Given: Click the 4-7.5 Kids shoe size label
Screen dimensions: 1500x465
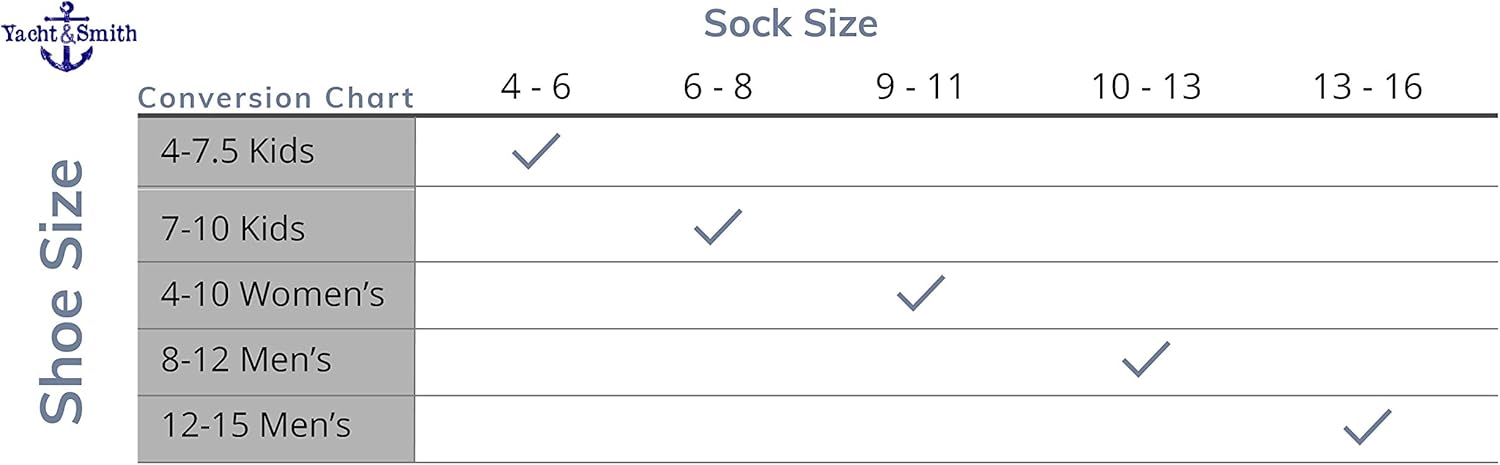Looking at the screenshot, I should pyautogui.click(x=238, y=151).
